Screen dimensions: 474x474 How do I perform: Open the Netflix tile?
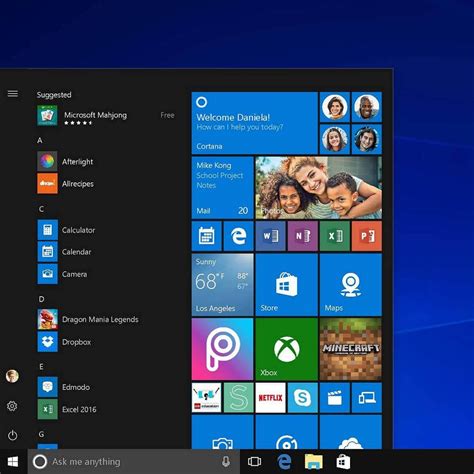270,398
